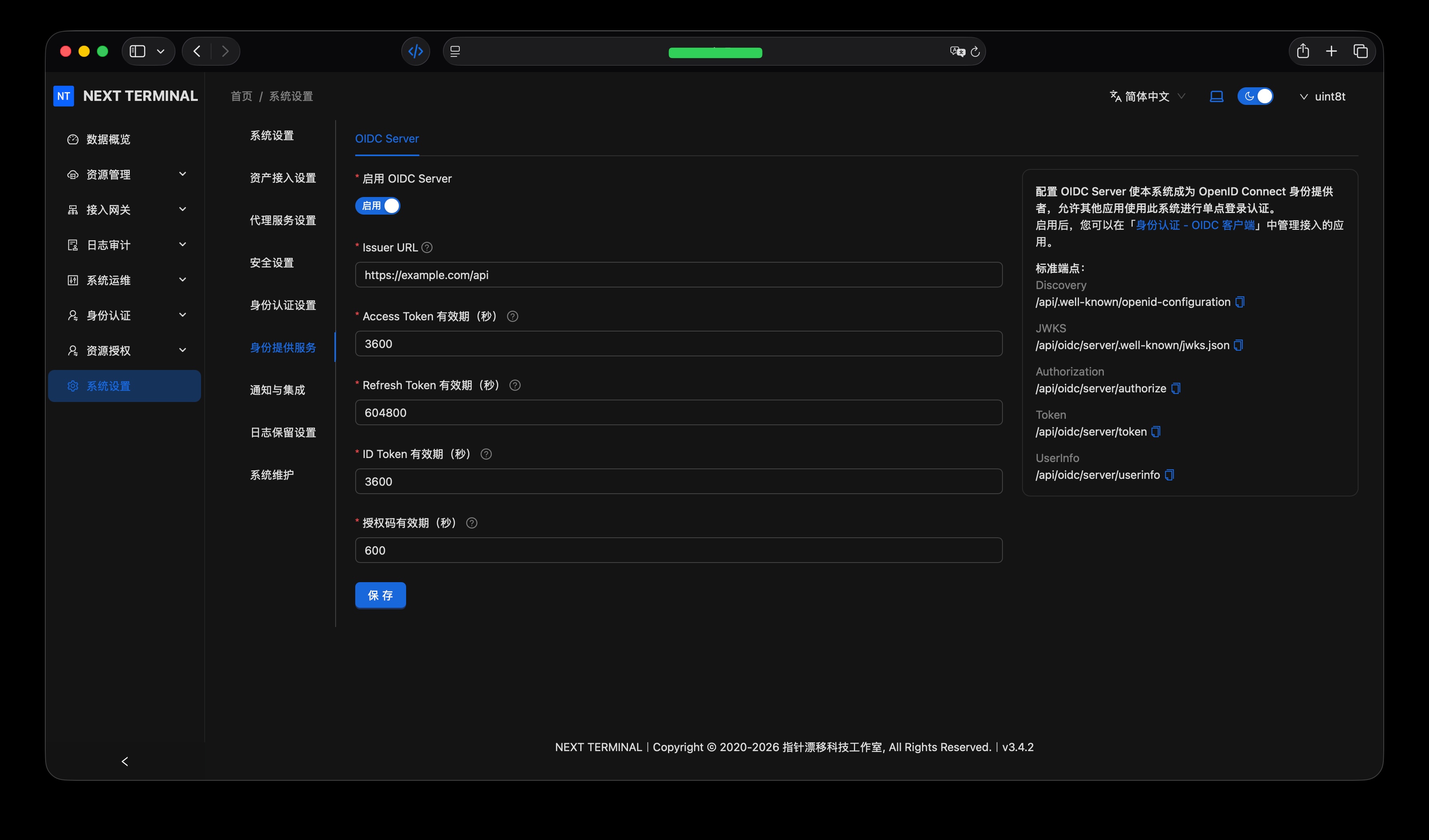This screenshot has width=1429, height=840.
Task: Copy the Token endpoint path
Action: [1156, 432]
